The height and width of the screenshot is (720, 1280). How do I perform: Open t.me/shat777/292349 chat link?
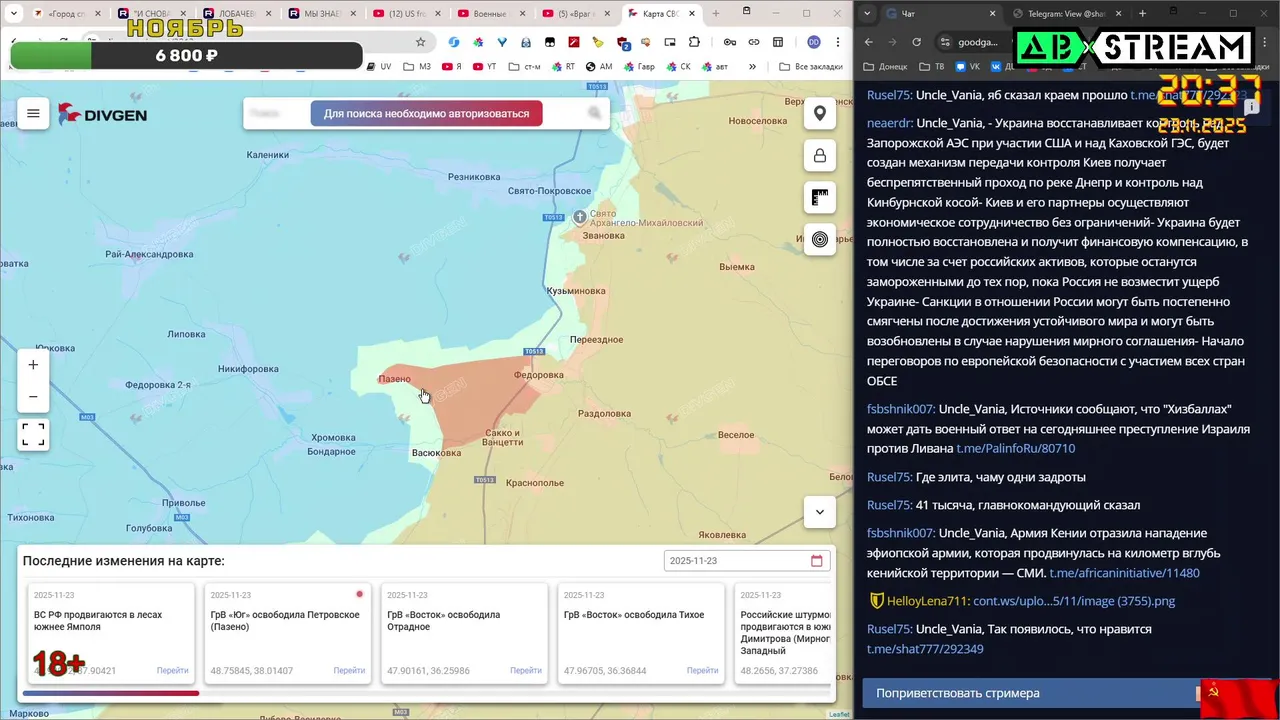pos(925,649)
